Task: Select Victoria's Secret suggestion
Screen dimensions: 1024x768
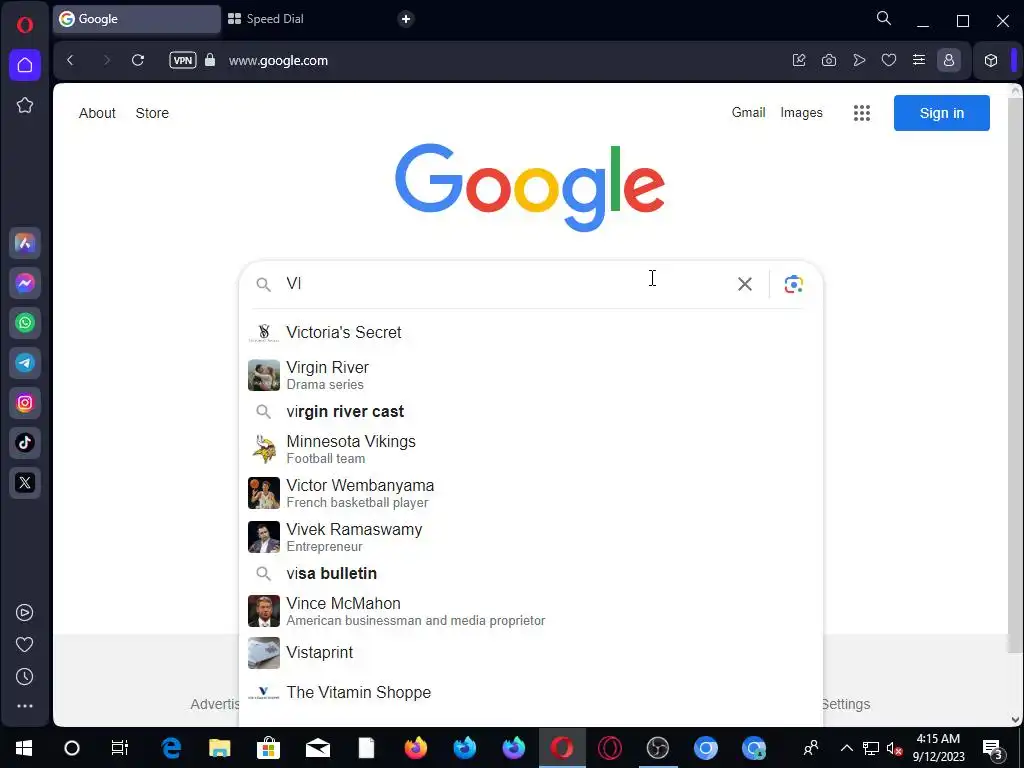Action: [x=531, y=332]
